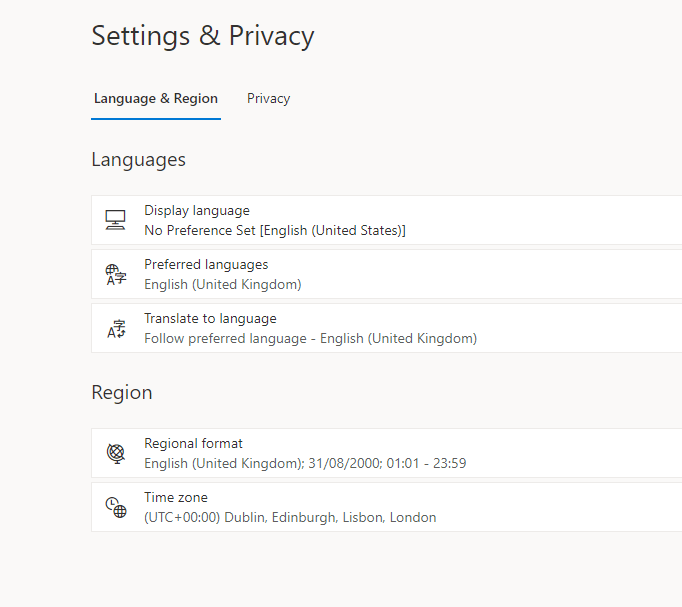The height and width of the screenshot is (607, 682).
Task: Open the Time zone setting
Action: [x=386, y=507]
